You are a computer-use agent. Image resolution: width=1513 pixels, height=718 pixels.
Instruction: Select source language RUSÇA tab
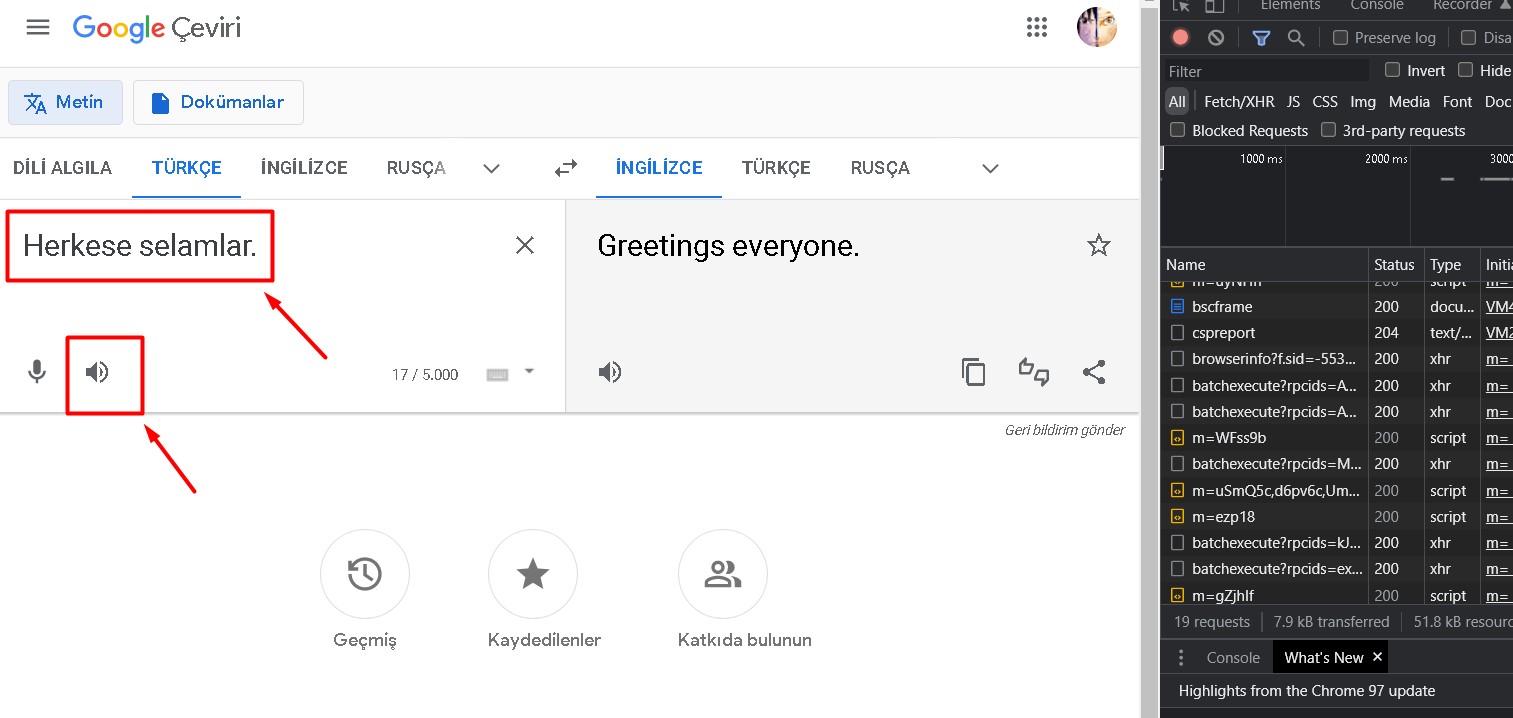tap(416, 168)
